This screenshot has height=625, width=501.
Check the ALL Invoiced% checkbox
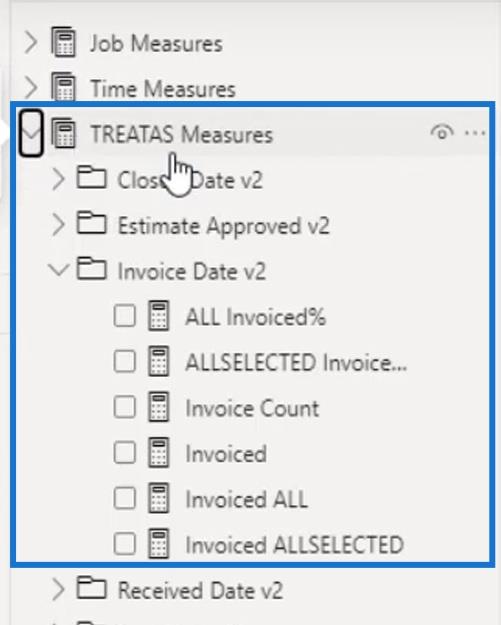125,316
